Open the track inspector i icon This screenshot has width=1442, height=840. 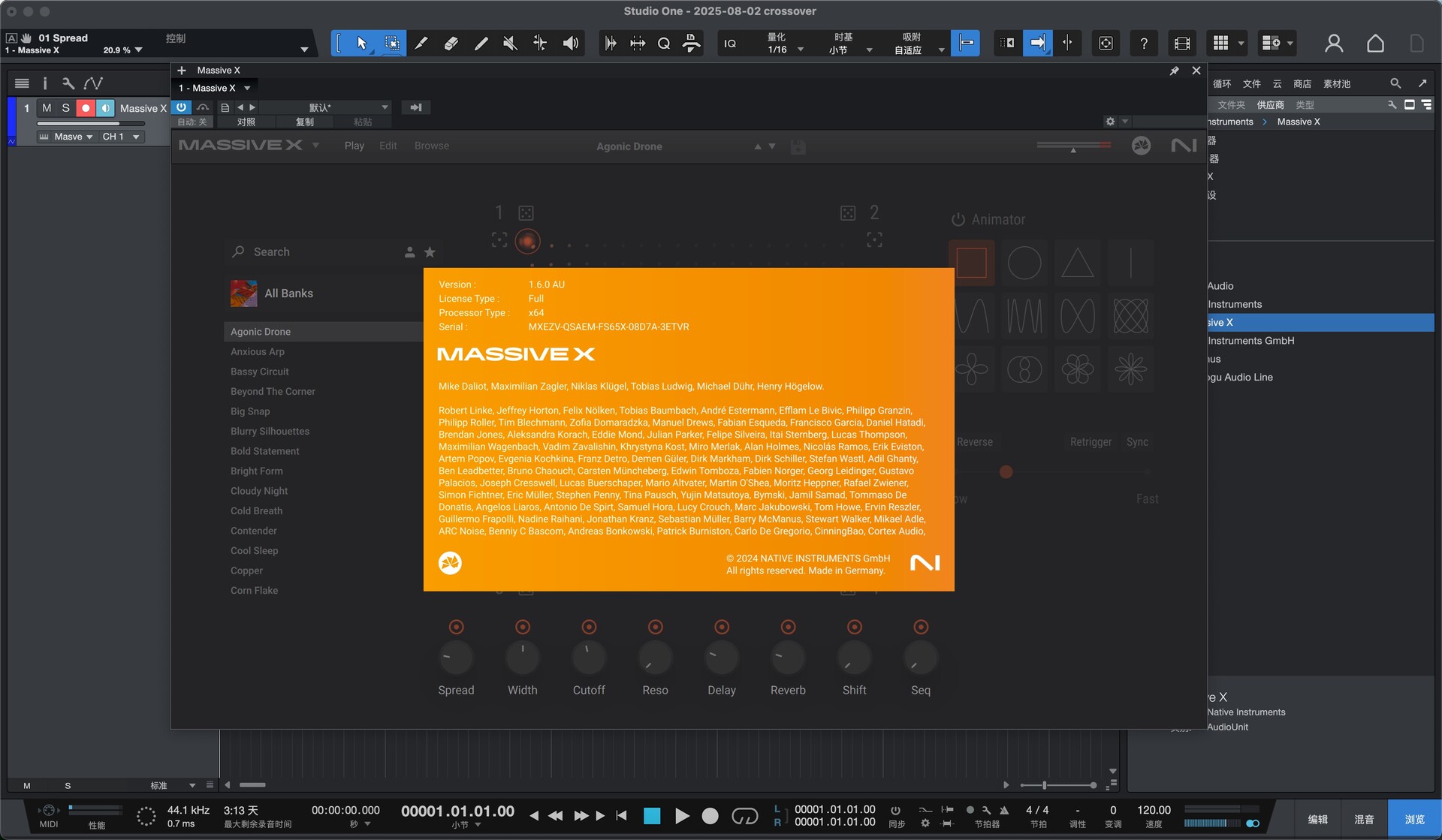(x=45, y=83)
